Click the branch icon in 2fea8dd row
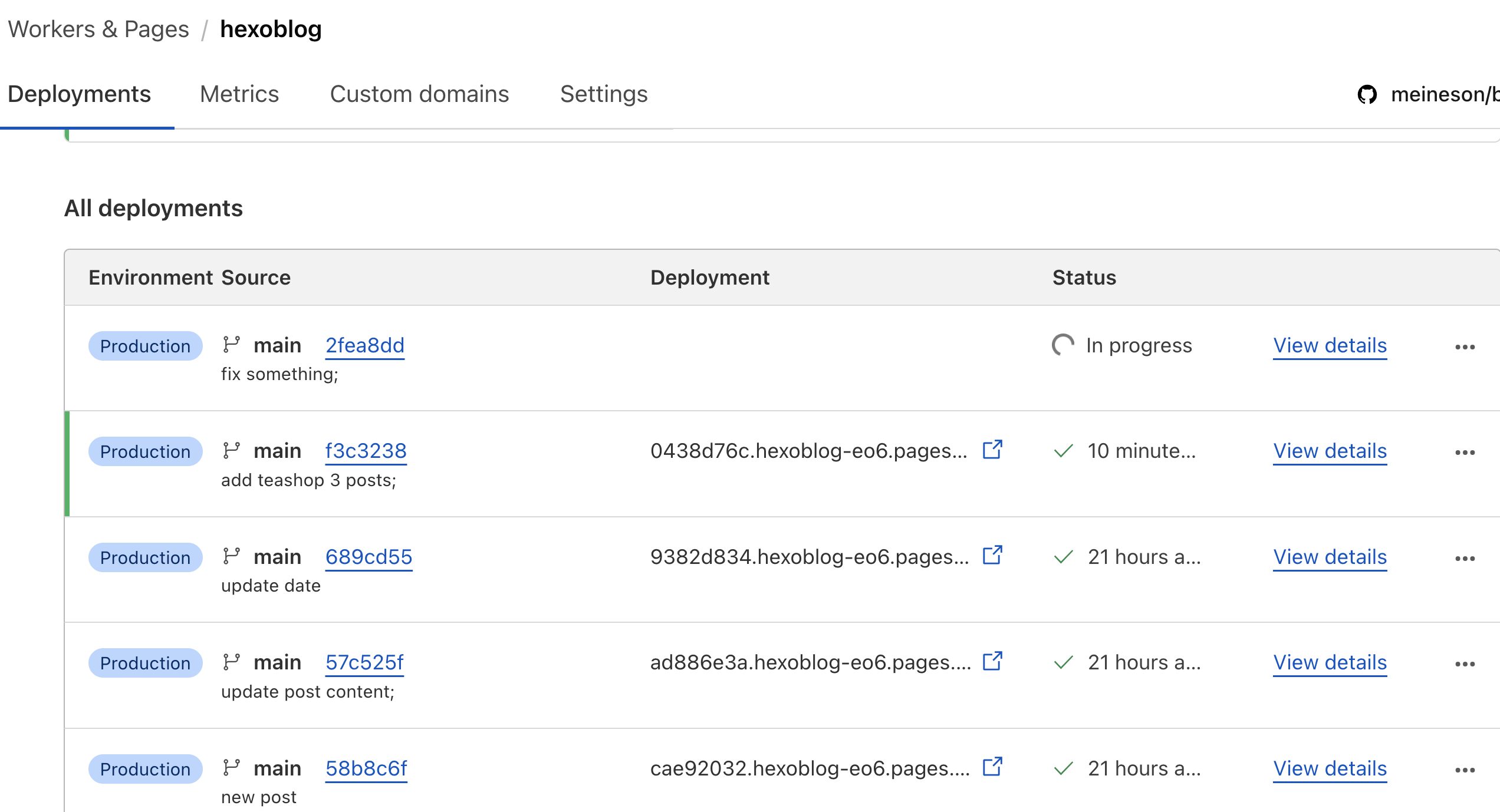Screen dimensions: 1500x812 (231, 345)
